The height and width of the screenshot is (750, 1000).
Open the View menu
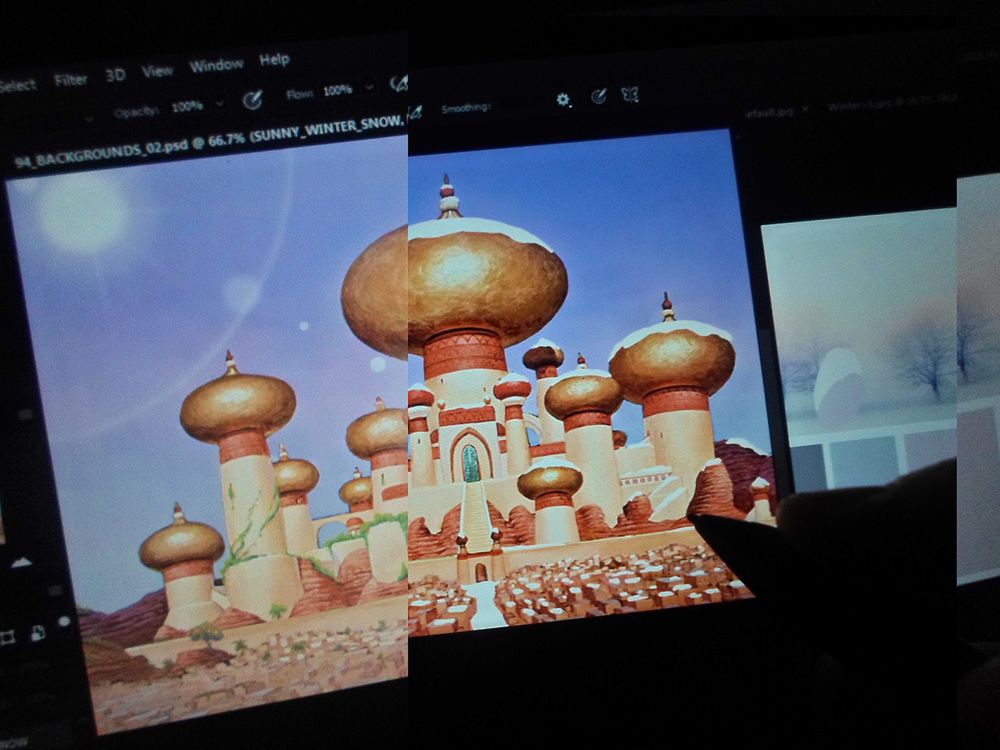157,71
